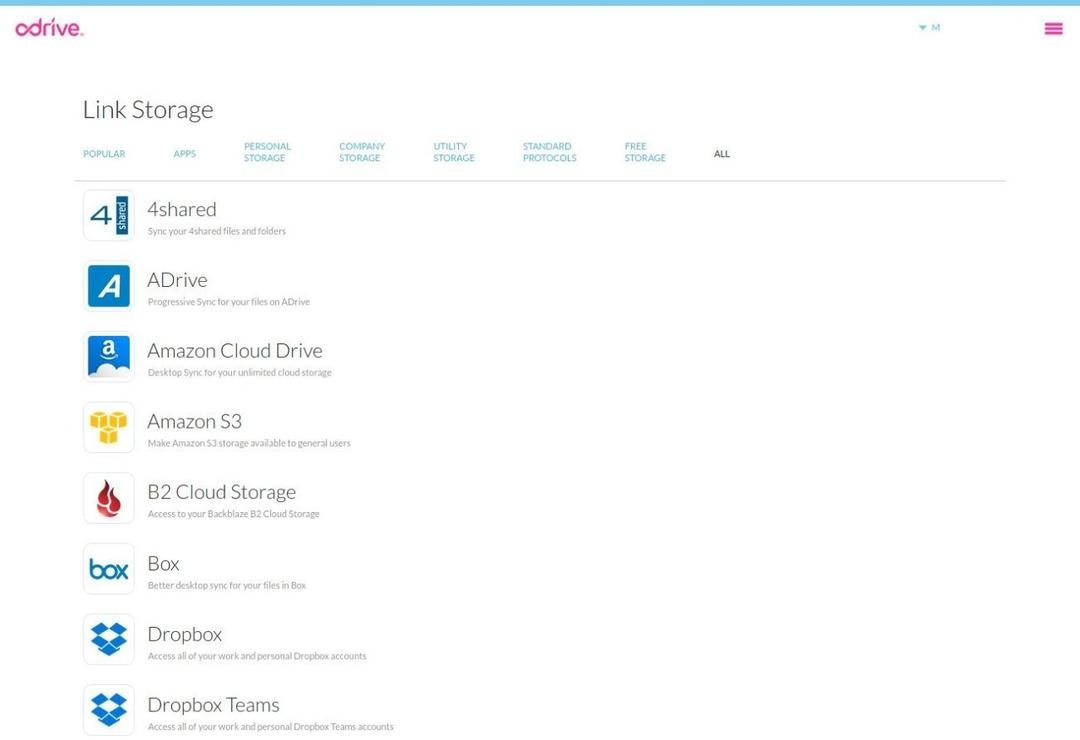Viewport: 1080px width, 740px height.
Task: Open the ADrive title link
Action: pos(177,280)
